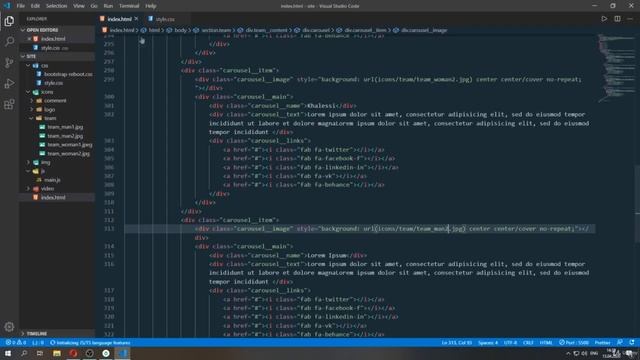Image resolution: width=640 pixels, height=360 pixels.
Task: Click Live Server Port 5500 status
Action: (574, 342)
